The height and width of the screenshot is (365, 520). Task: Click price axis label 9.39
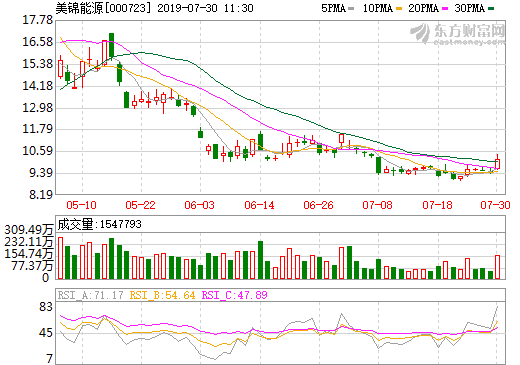41,173
